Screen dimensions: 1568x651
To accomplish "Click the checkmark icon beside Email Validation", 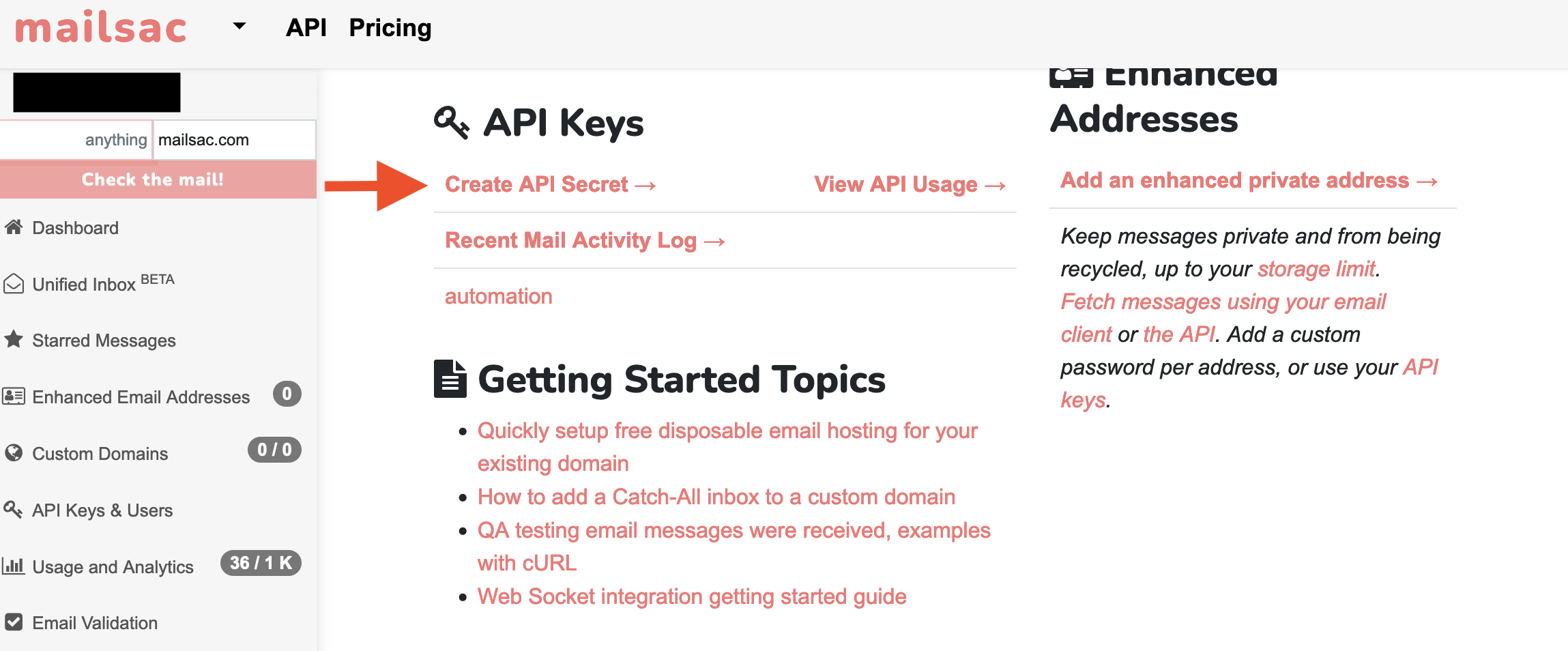I will click(14, 622).
